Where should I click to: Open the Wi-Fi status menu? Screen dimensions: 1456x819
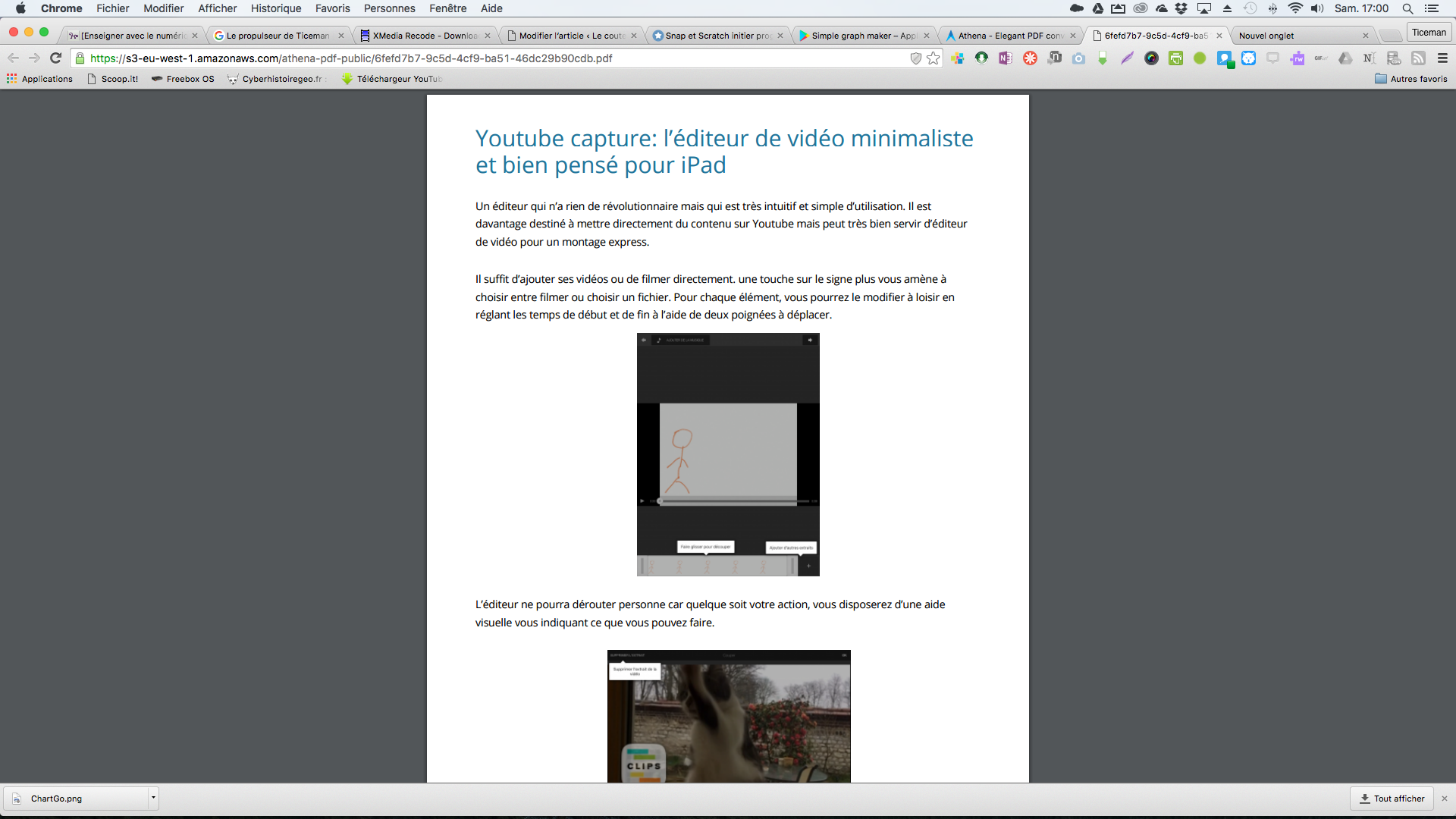(x=1295, y=8)
